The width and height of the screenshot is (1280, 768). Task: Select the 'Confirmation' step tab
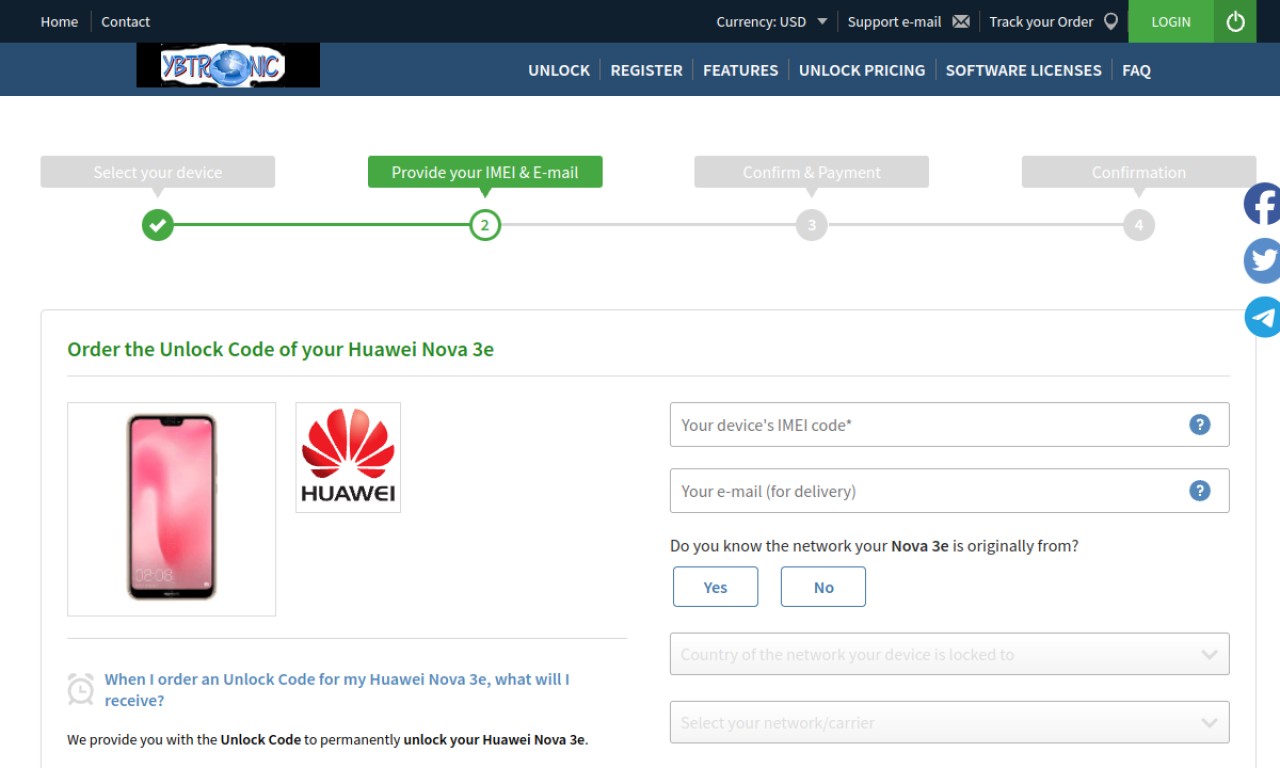[1139, 172]
